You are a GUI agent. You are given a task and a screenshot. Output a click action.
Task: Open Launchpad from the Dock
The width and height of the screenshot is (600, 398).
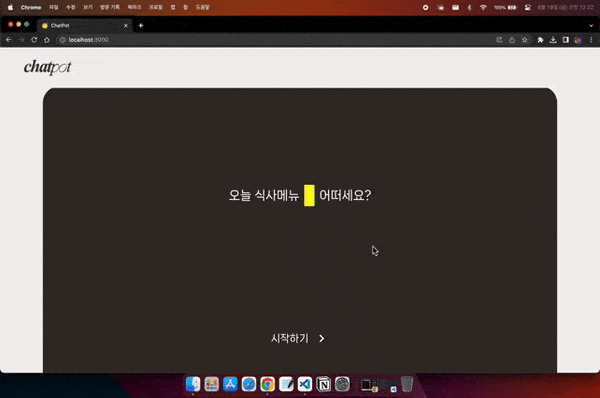click(x=212, y=384)
